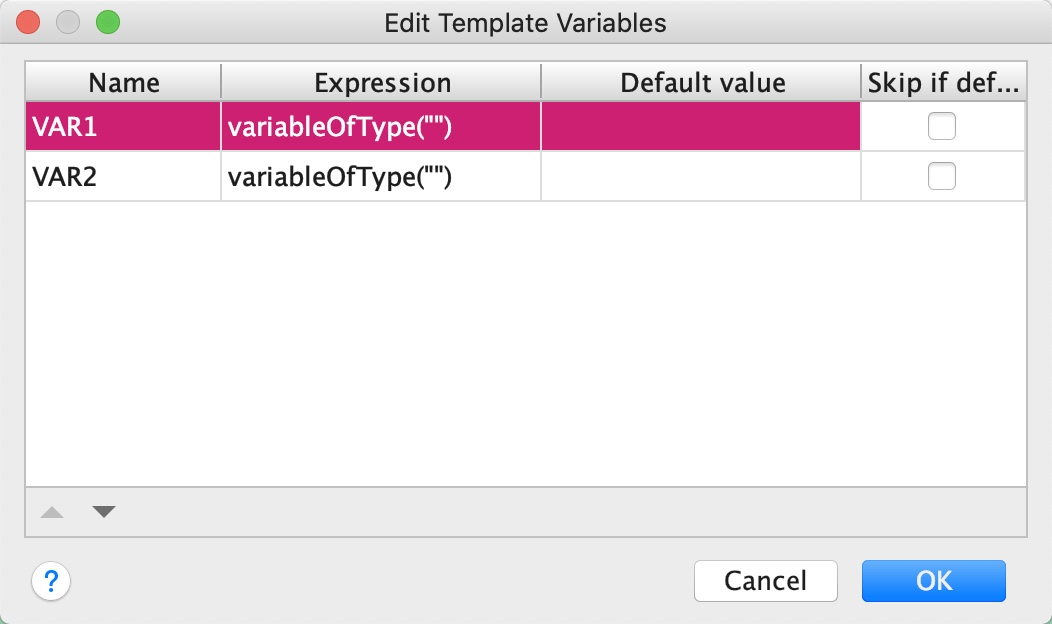This screenshot has height=624, width=1052.
Task: Click the VAR1 default value cell
Action: coord(700,127)
